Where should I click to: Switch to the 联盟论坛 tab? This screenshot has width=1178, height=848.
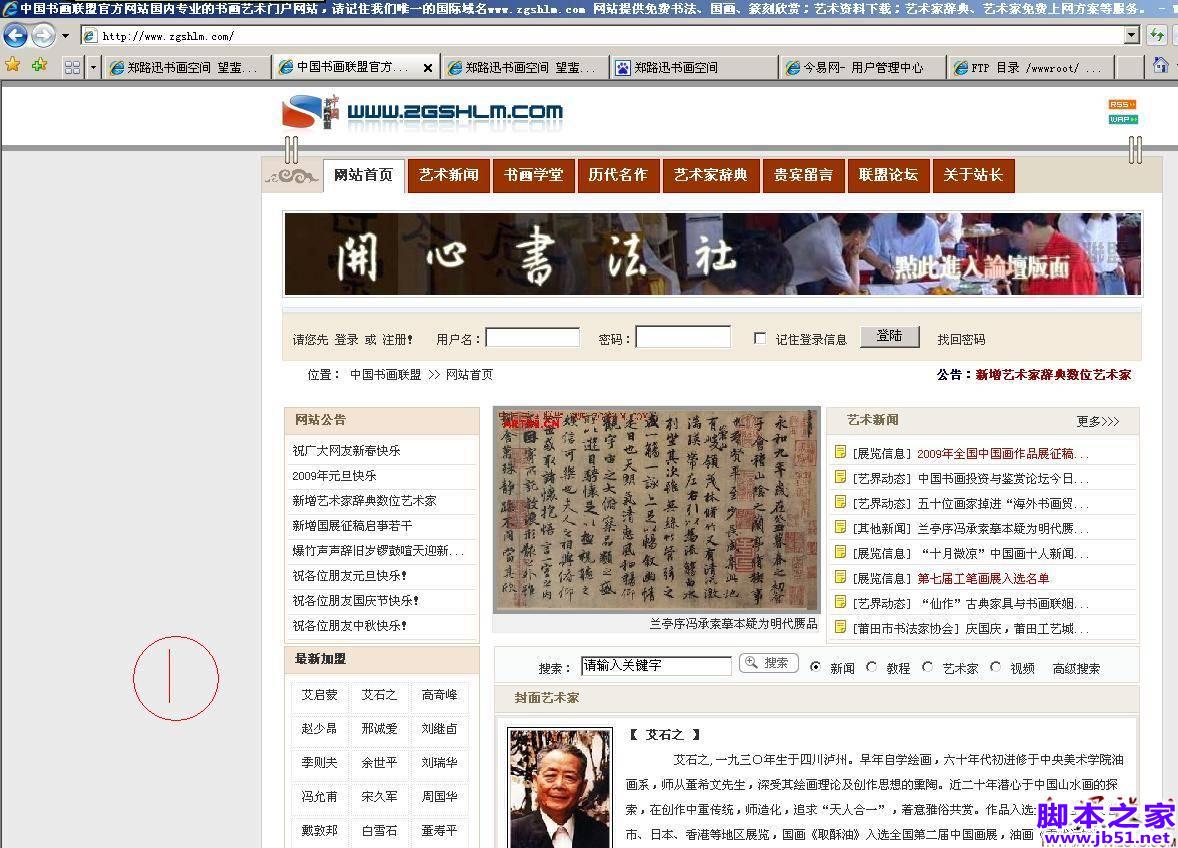tap(888, 174)
